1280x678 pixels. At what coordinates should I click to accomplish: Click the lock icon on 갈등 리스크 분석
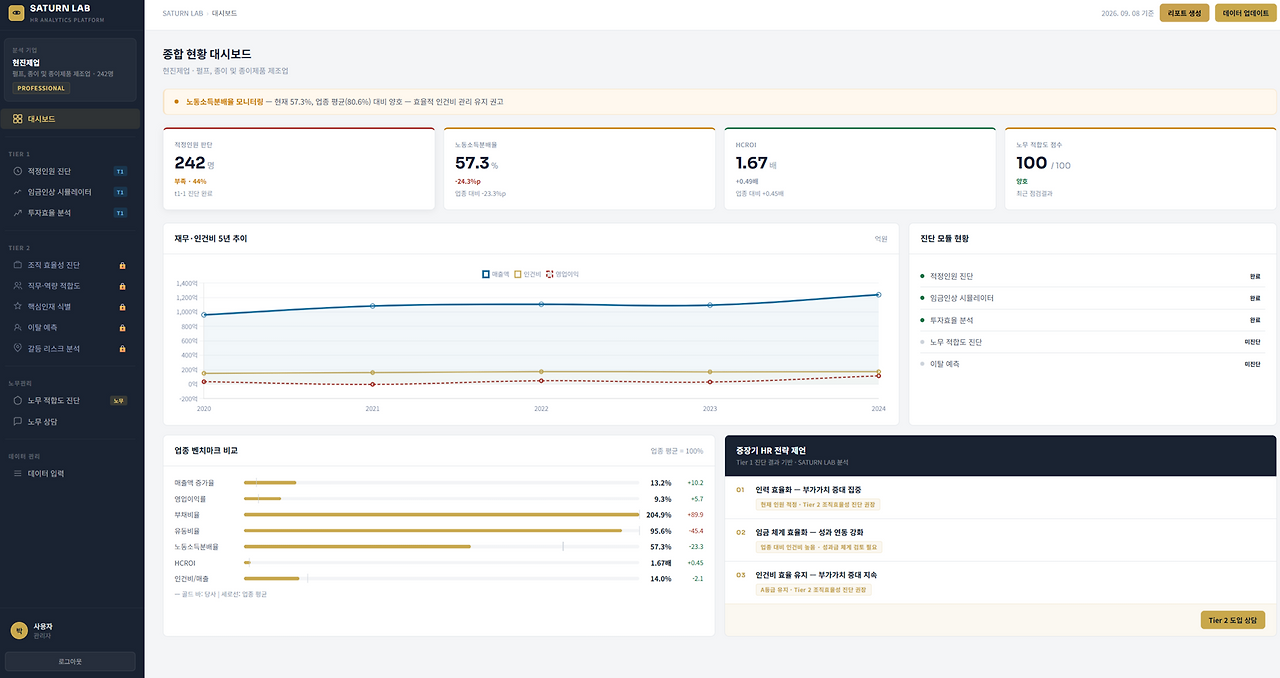pyautogui.click(x=123, y=348)
